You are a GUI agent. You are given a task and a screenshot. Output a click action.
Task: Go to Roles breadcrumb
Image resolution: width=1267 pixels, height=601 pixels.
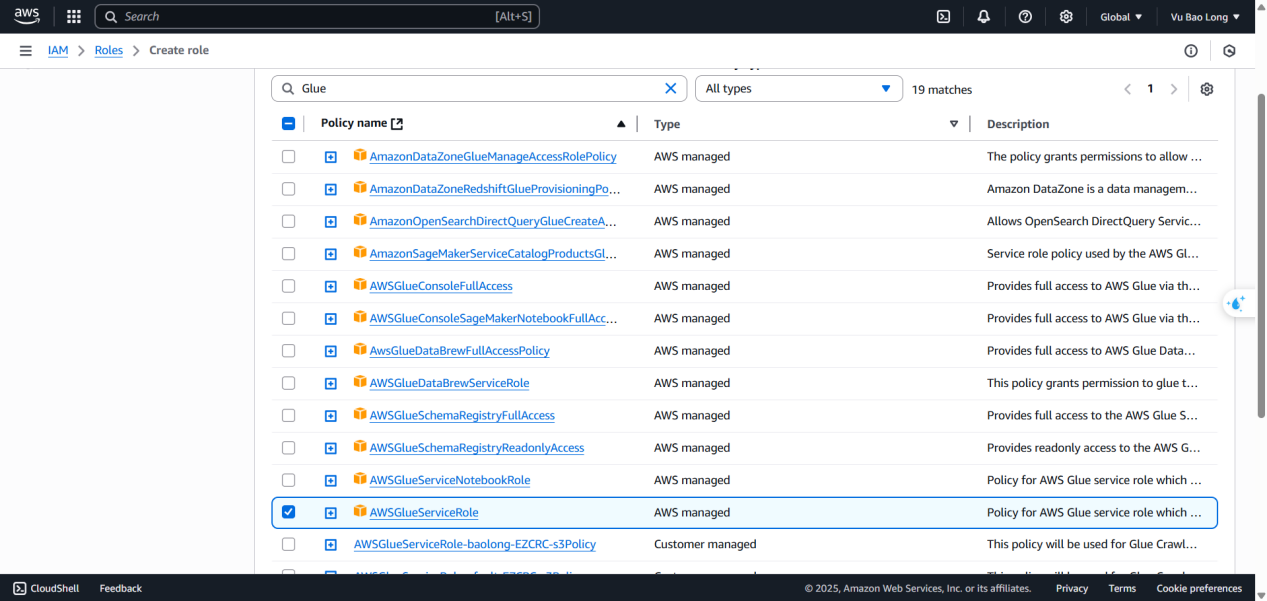click(109, 50)
